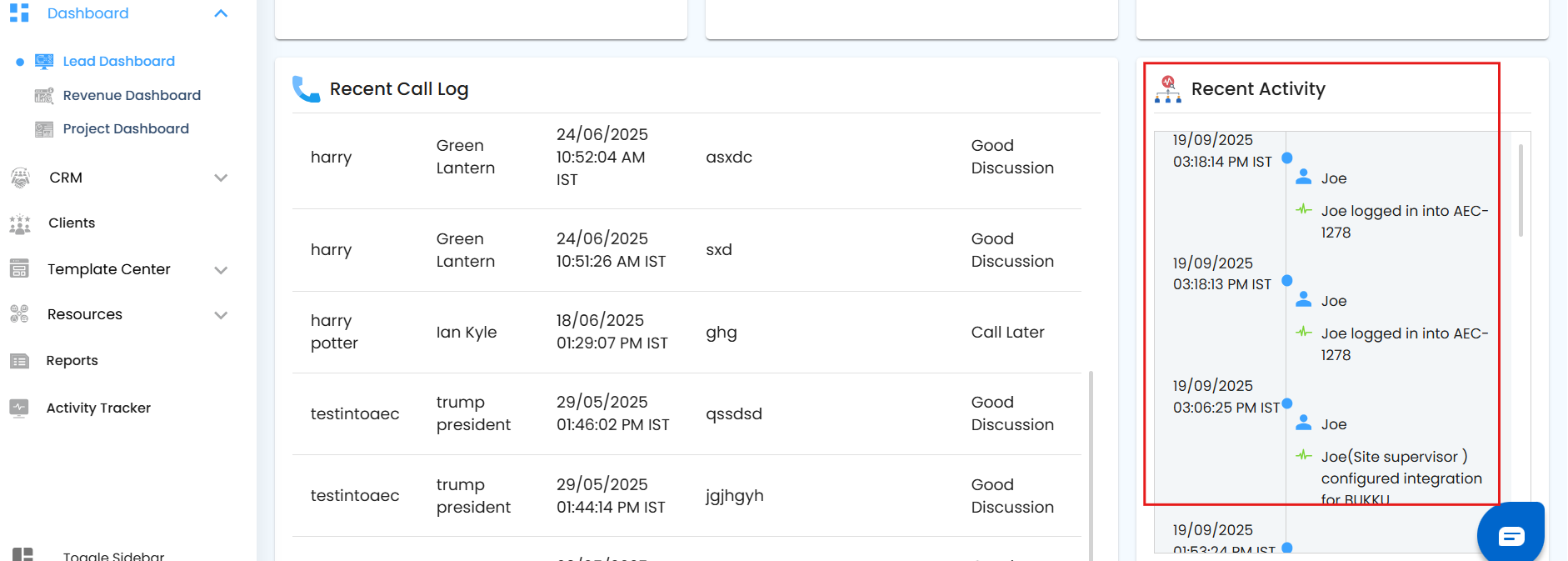Click the Recent Activity scrollbar thumb
Image resolution: width=1568 pixels, height=561 pixels.
1521,191
